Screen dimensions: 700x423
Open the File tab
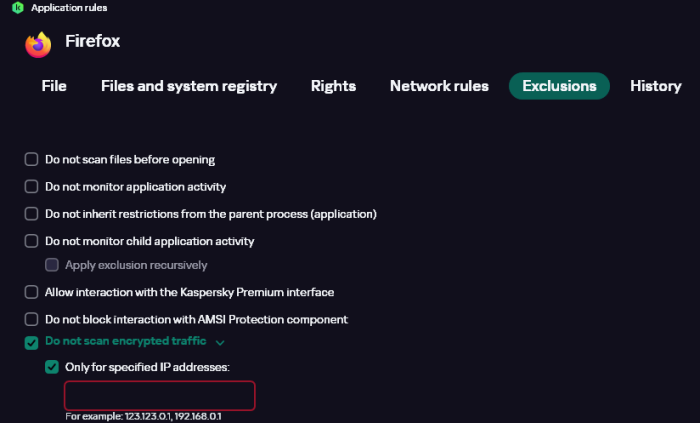tap(54, 86)
